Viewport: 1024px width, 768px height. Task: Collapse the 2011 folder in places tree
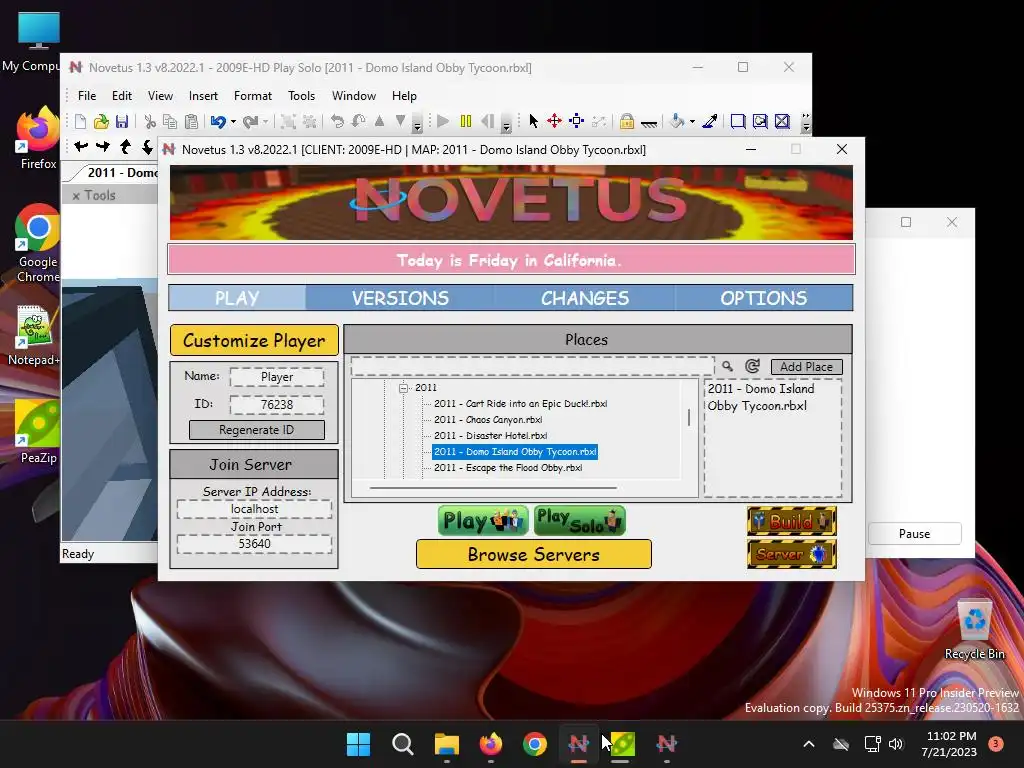click(404, 388)
